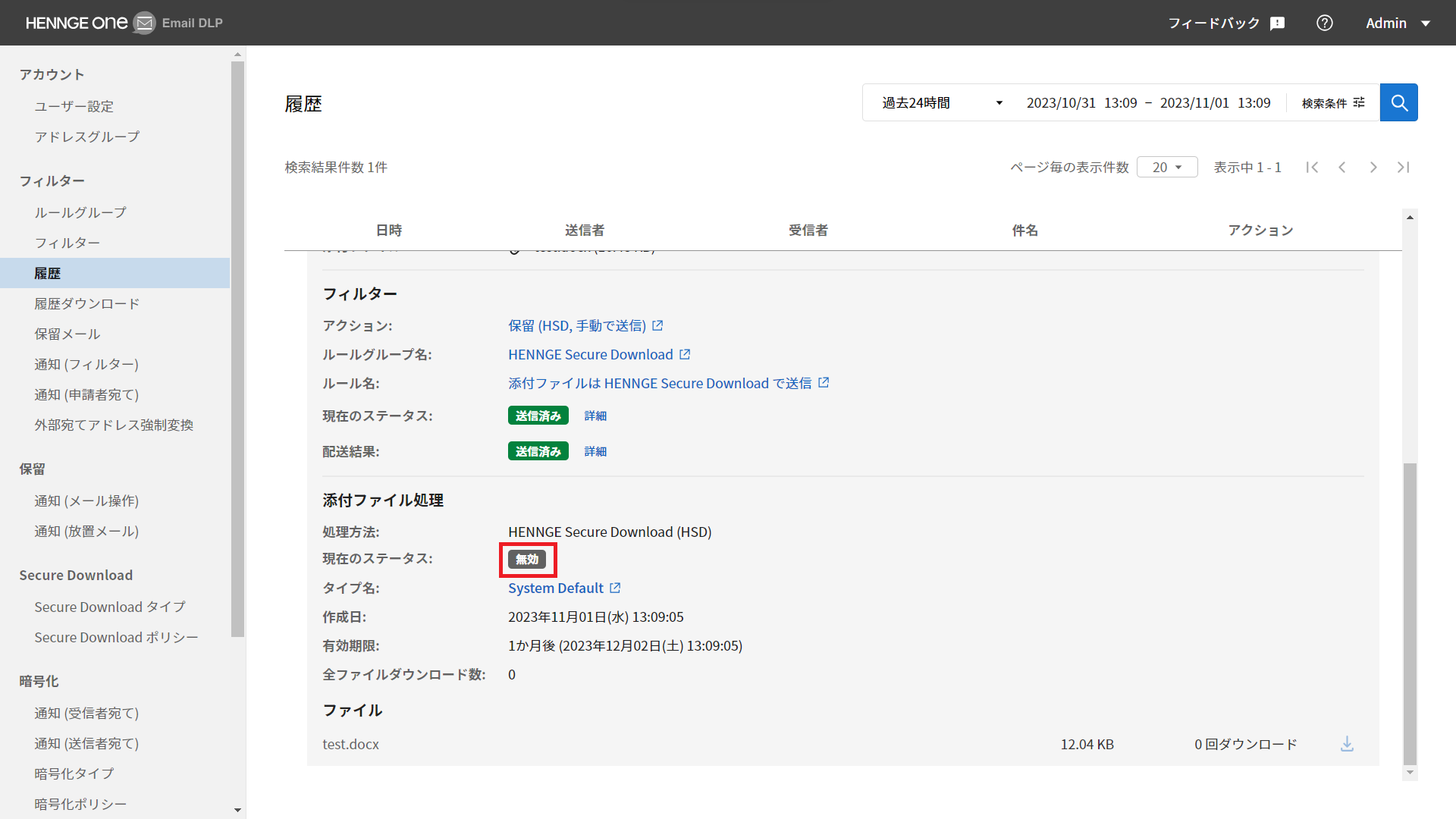1456x819 pixels.
Task: Open 通知 (放置メール) in sidebar
Action: (x=86, y=531)
